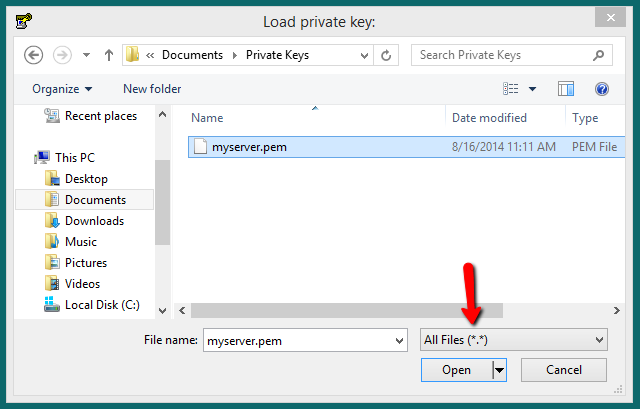Open the File name history dropdown
This screenshot has height=409, width=640.
400,340
